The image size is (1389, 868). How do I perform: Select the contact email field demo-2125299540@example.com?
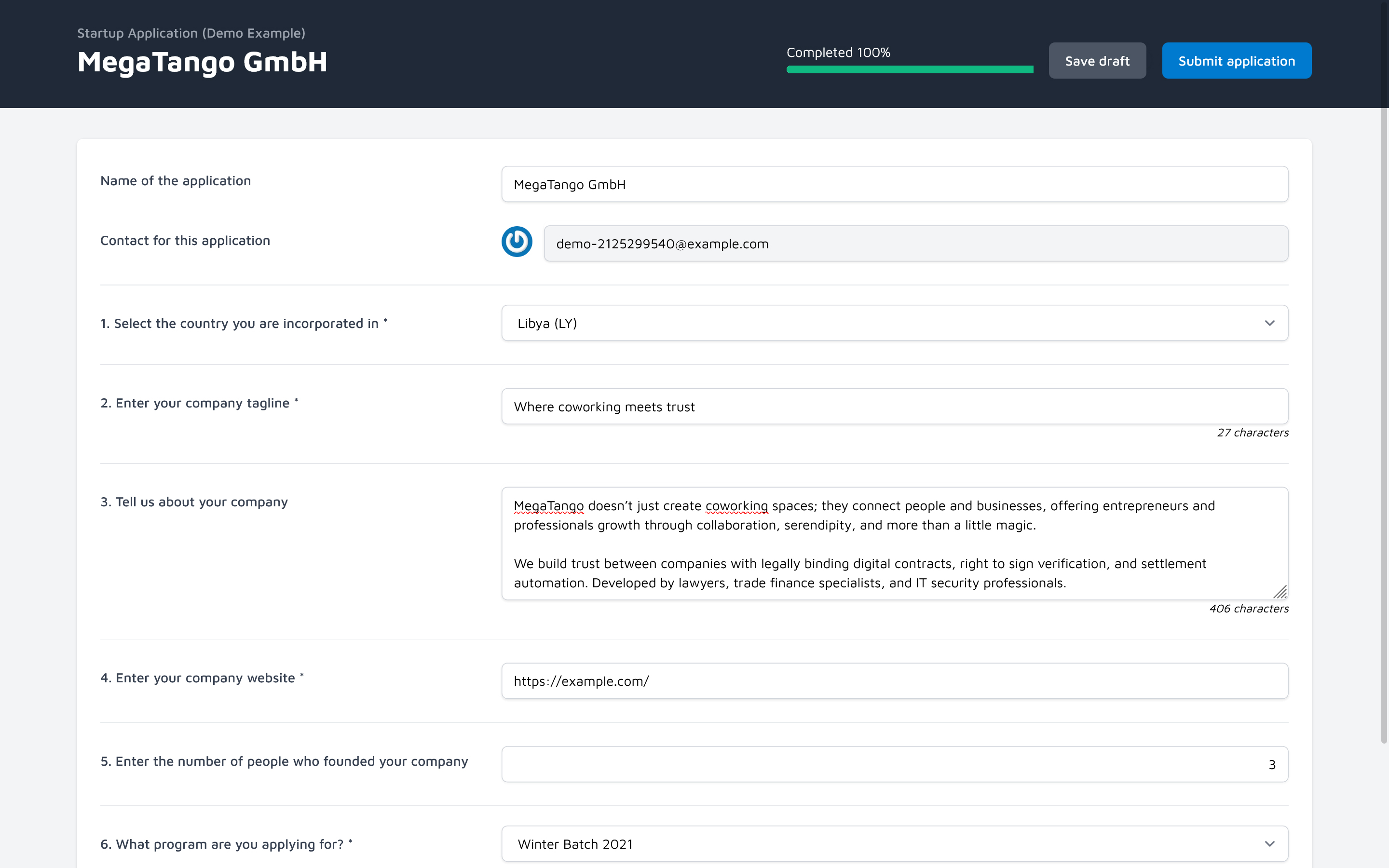click(915, 243)
